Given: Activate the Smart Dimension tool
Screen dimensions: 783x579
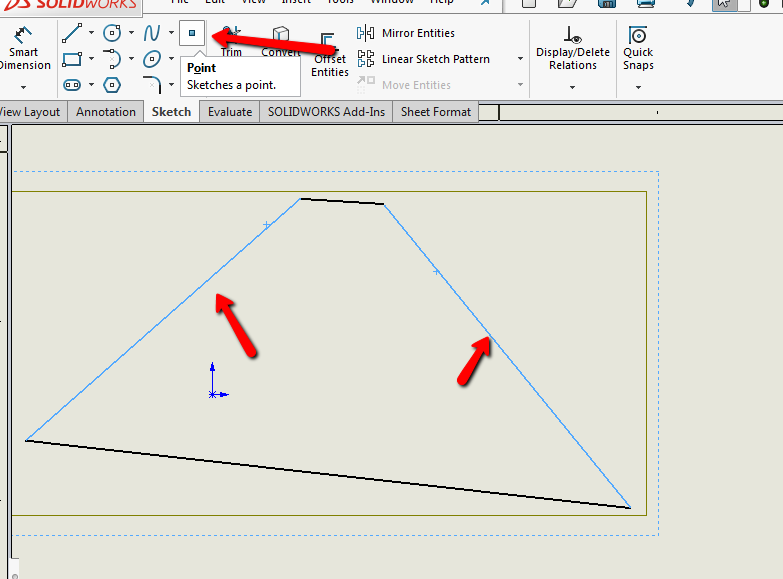Looking at the screenshot, I should click(x=23, y=47).
